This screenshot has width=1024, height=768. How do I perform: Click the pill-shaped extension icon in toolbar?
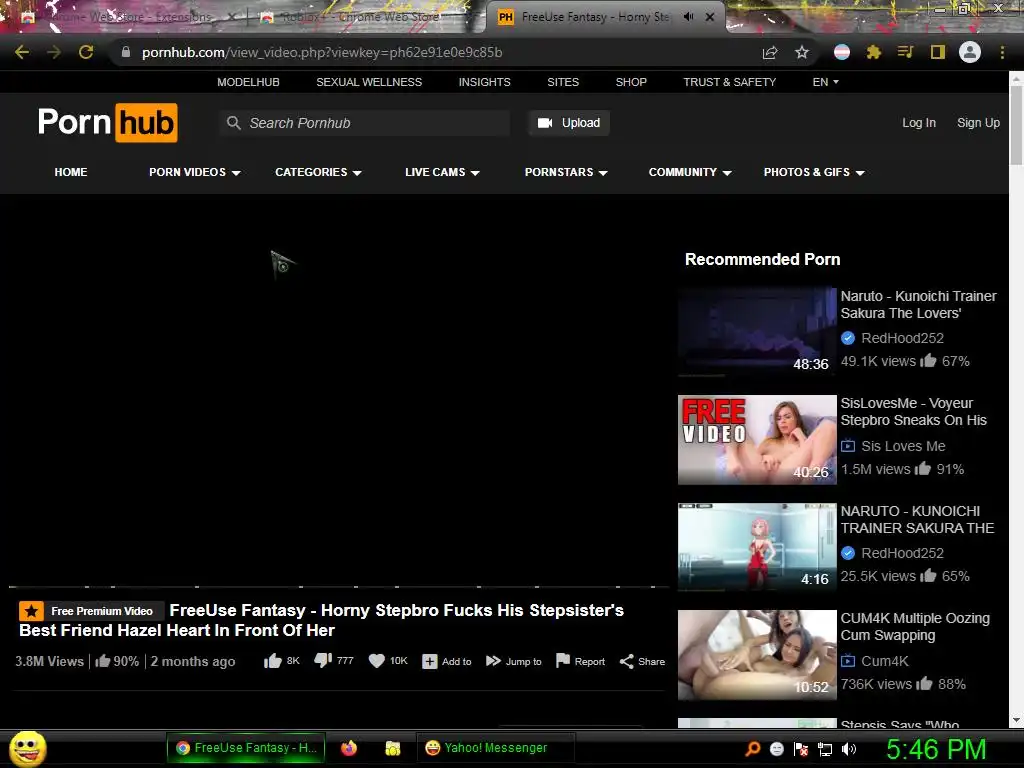click(842, 52)
